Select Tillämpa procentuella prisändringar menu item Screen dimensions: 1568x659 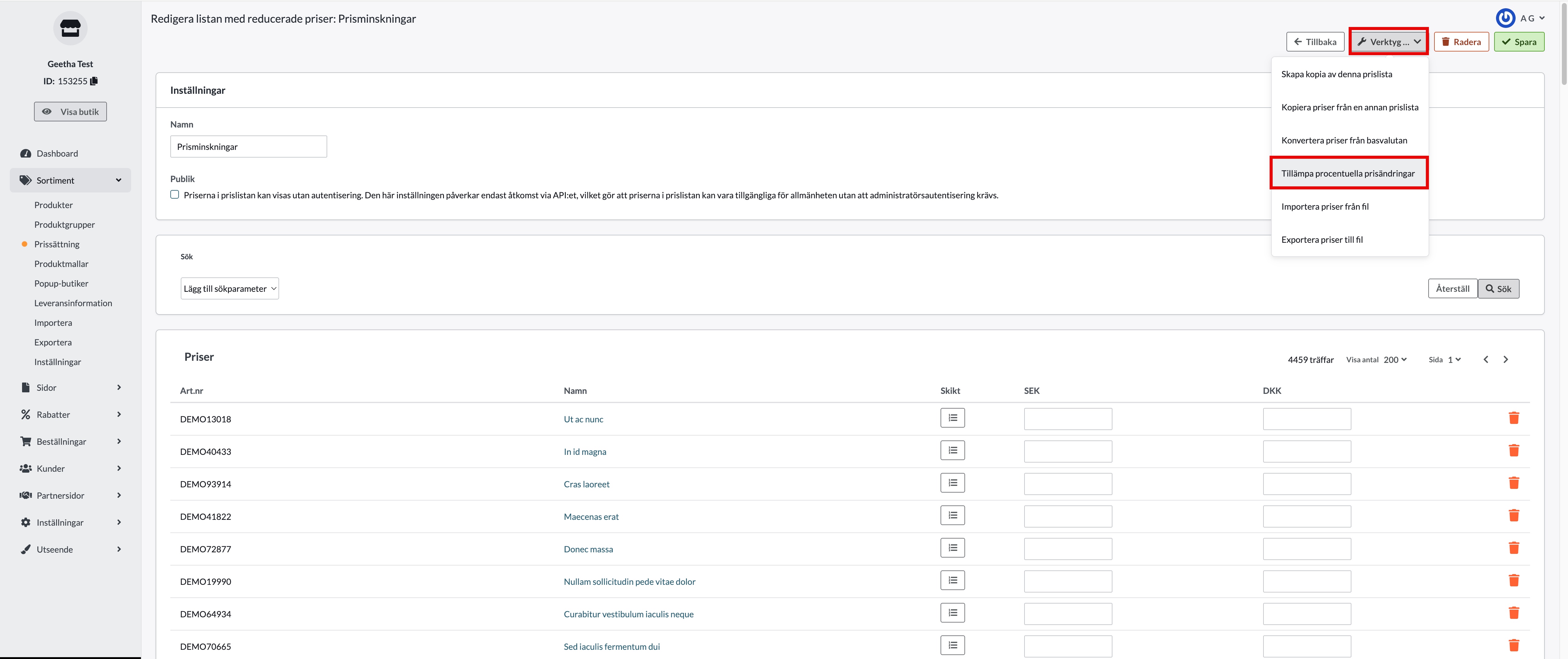(1348, 173)
